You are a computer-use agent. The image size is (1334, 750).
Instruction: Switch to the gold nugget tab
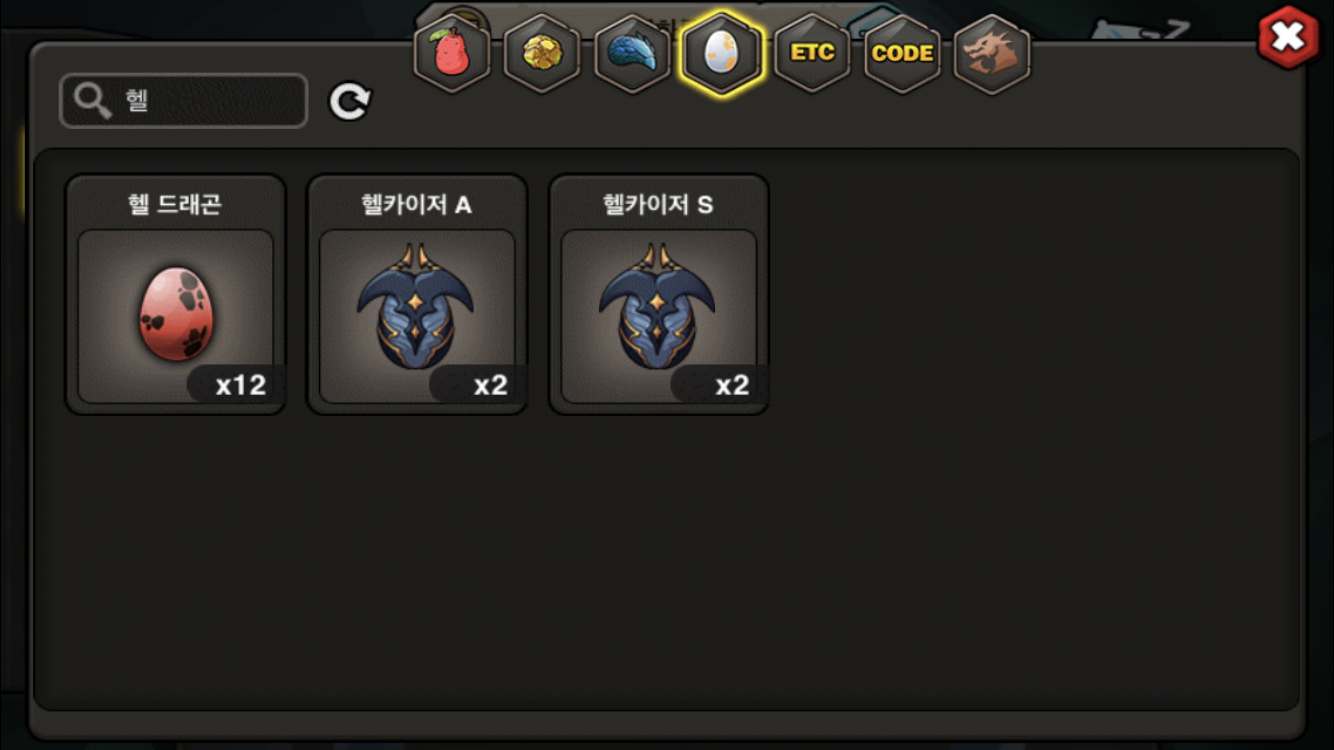coord(542,53)
